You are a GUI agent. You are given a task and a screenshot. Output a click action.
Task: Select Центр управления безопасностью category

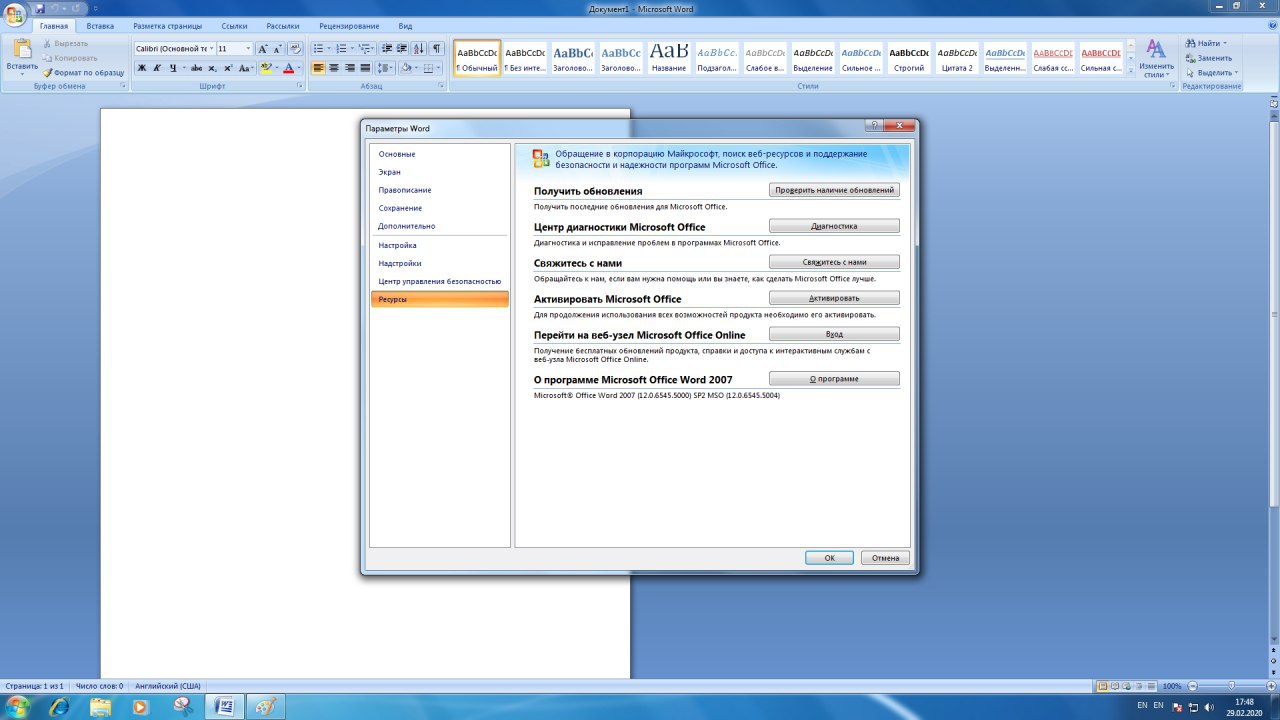pyautogui.click(x=440, y=281)
